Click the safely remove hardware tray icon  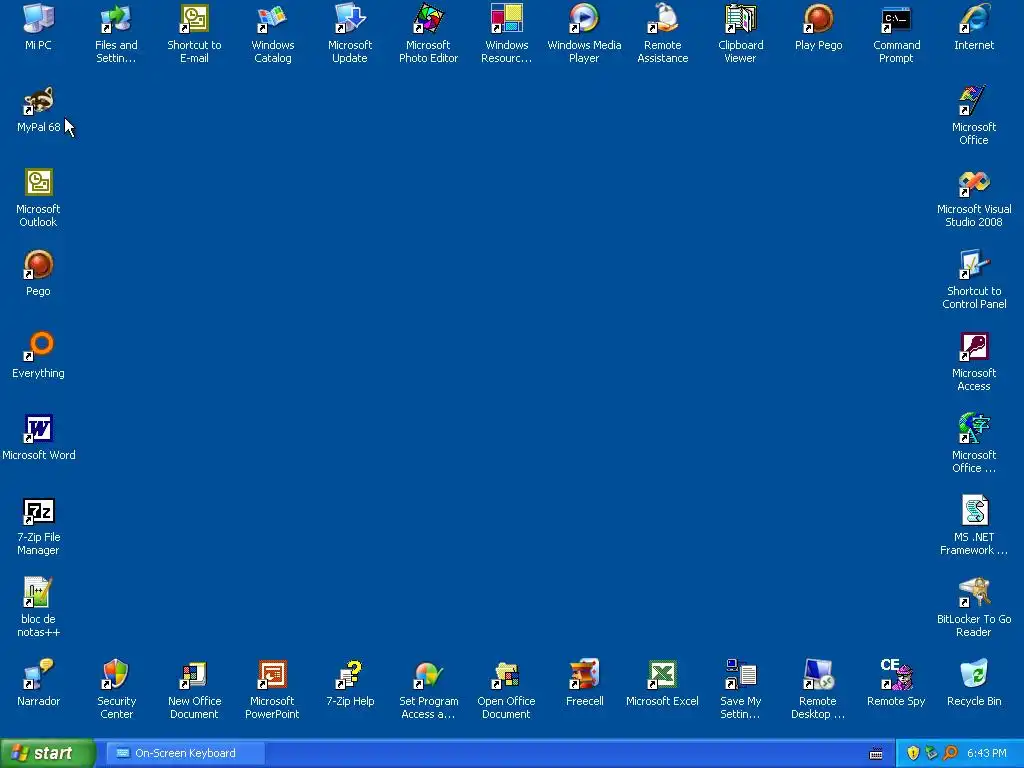click(931, 753)
